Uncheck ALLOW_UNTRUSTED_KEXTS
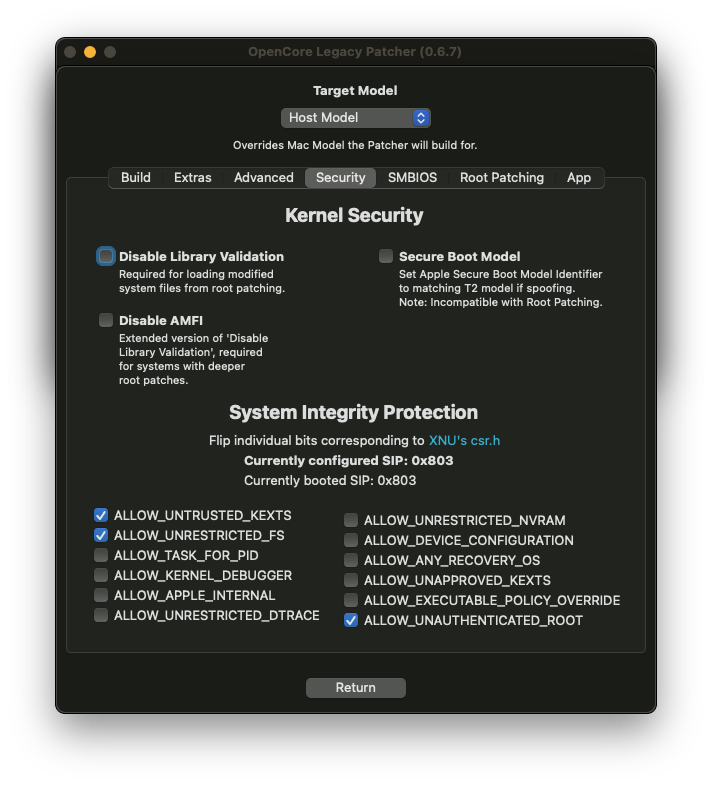712x787 pixels. click(101, 515)
